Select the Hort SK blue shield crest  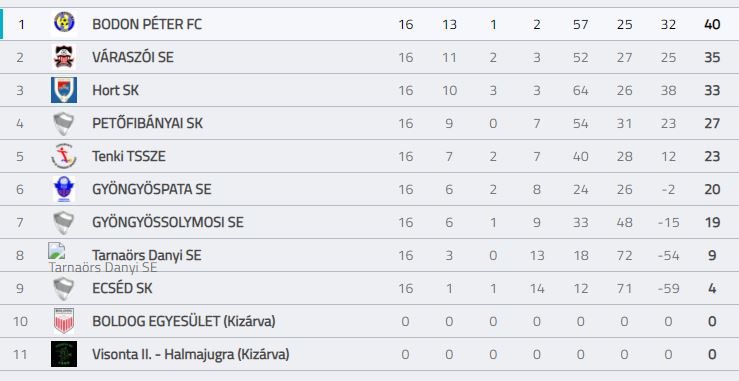tap(64, 90)
